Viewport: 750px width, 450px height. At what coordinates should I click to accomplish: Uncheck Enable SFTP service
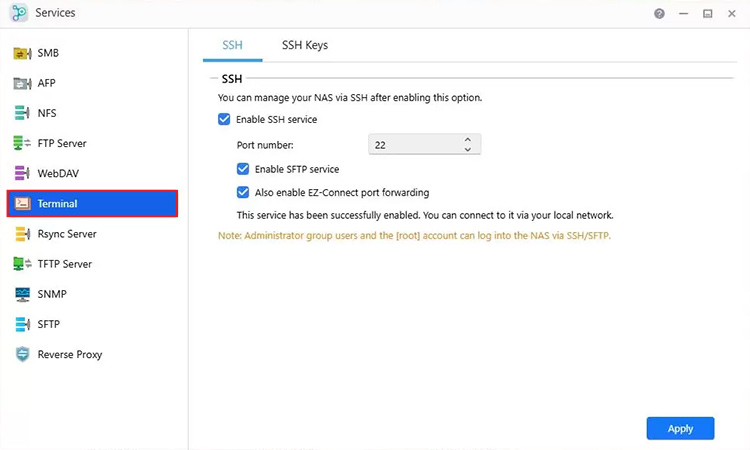243,169
